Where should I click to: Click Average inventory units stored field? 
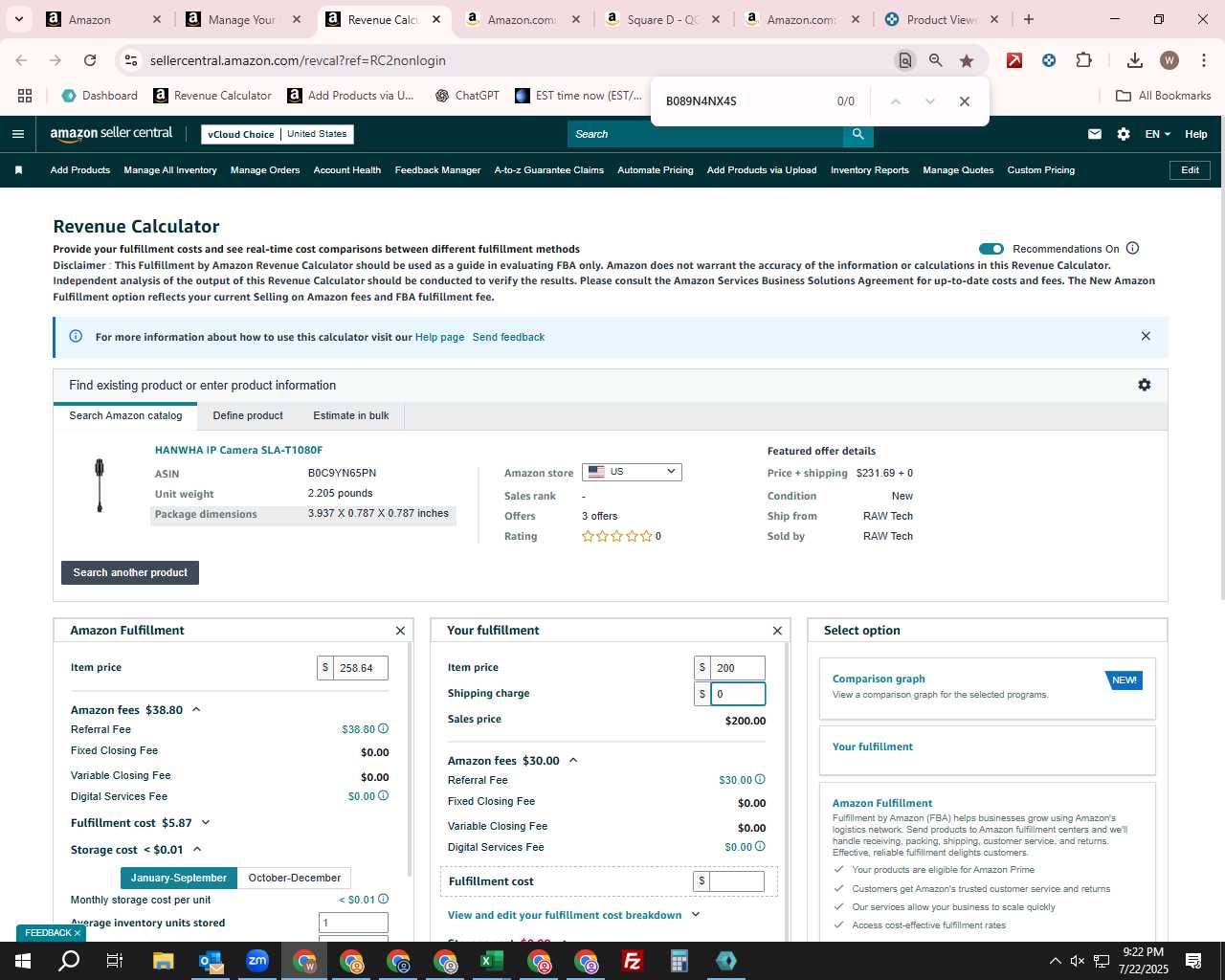click(353, 923)
